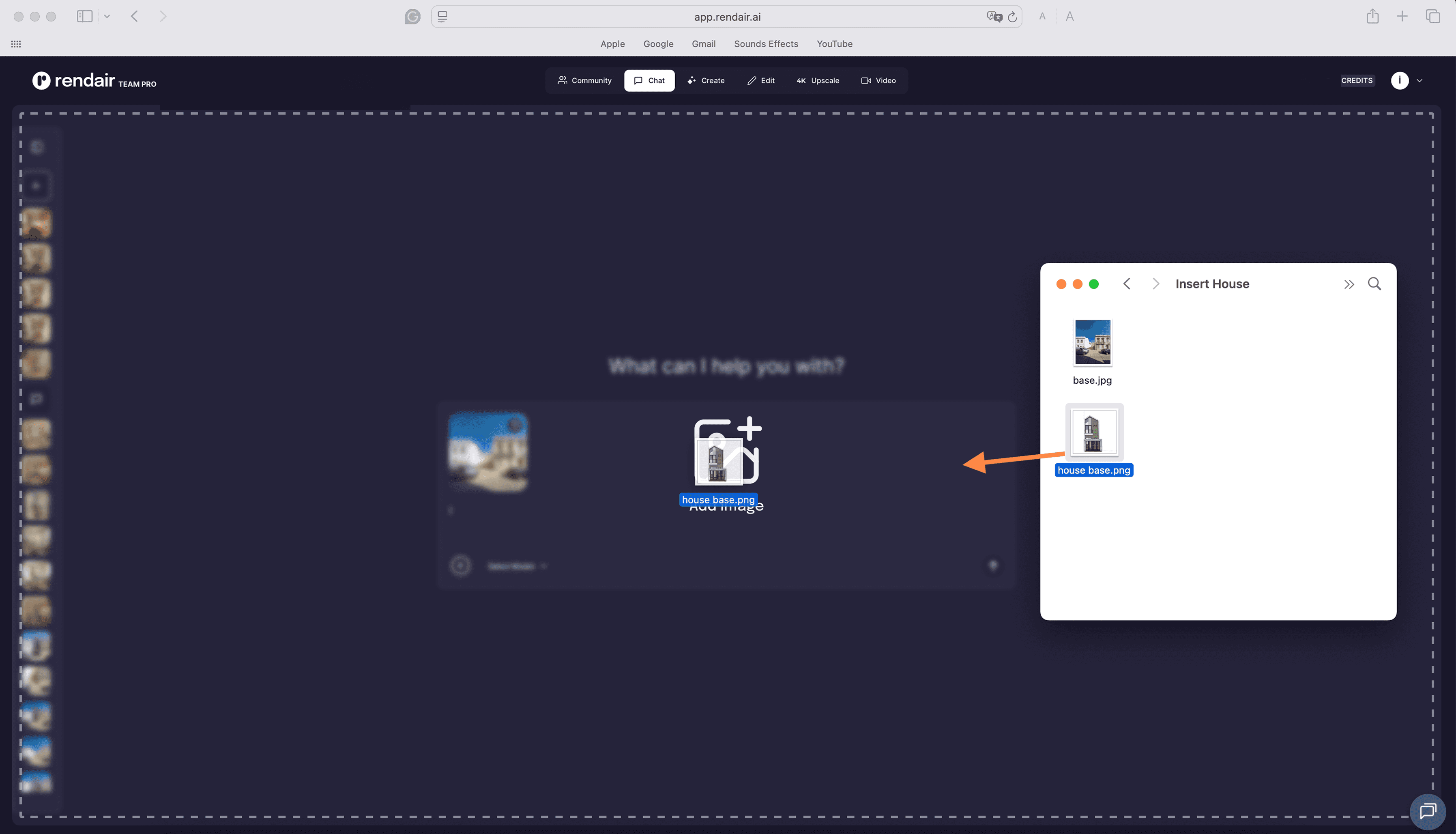Open sidebar options dropdown arrow
Image resolution: width=1456 pixels, height=834 pixels.
tap(107, 17)
